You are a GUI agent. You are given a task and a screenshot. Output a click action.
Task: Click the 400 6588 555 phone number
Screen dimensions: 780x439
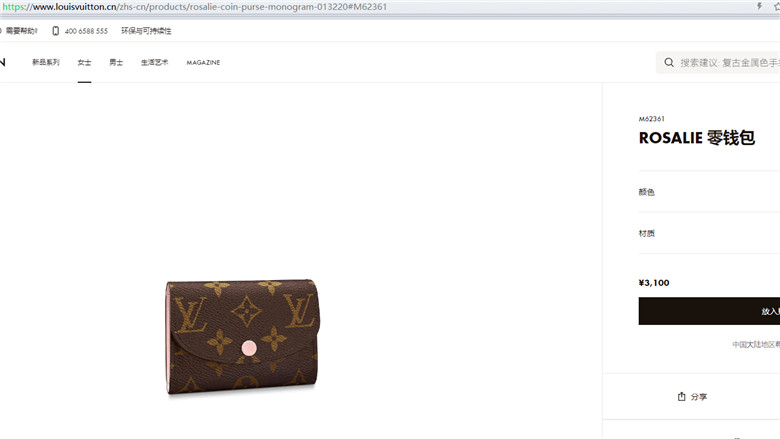pyautogui.click(x=86, y=31)
